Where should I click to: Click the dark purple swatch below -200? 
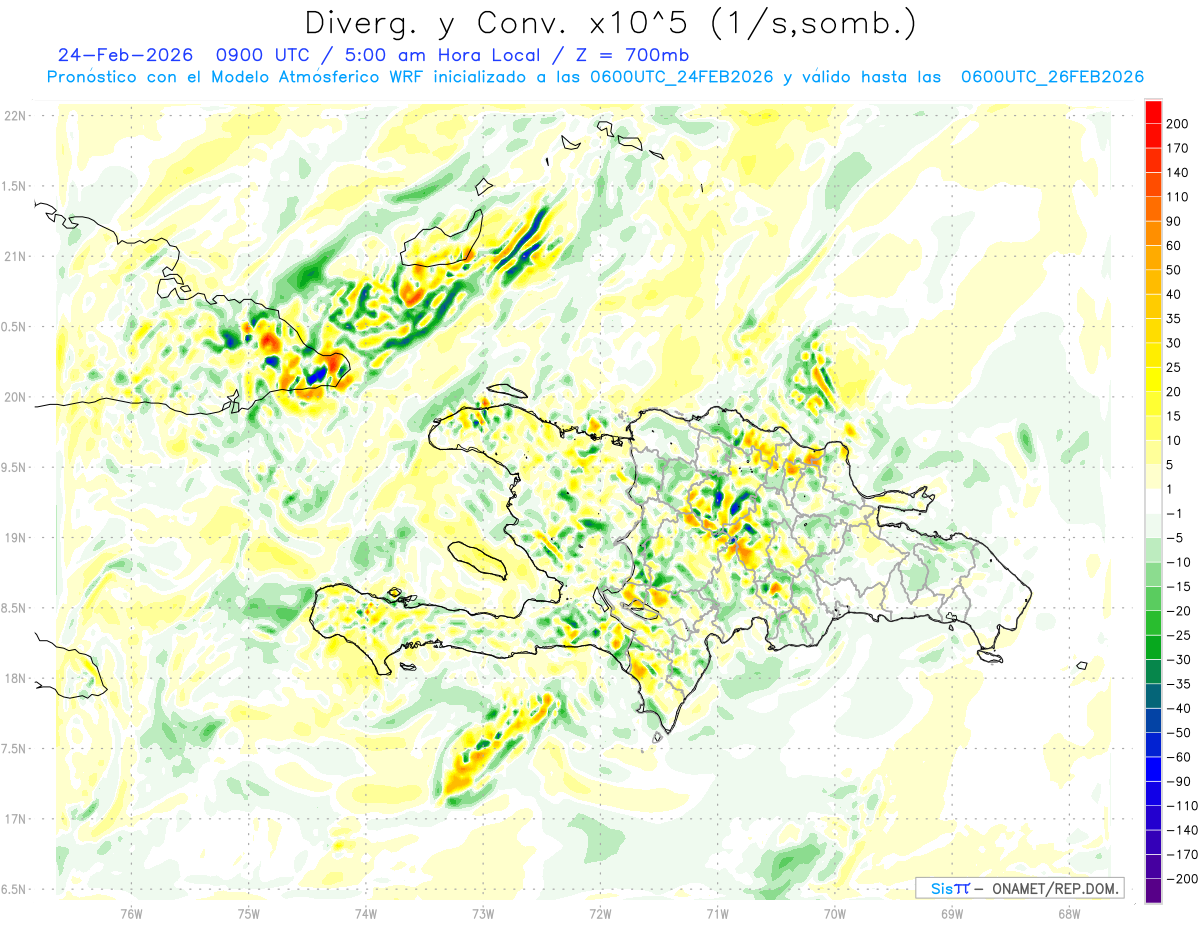pyautogui.click(x=1153, y=891)
